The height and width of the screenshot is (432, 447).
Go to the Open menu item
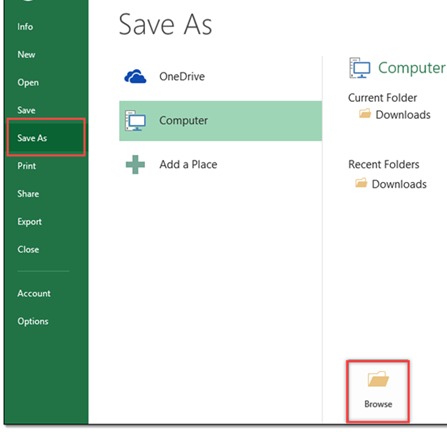click(28, 82)
